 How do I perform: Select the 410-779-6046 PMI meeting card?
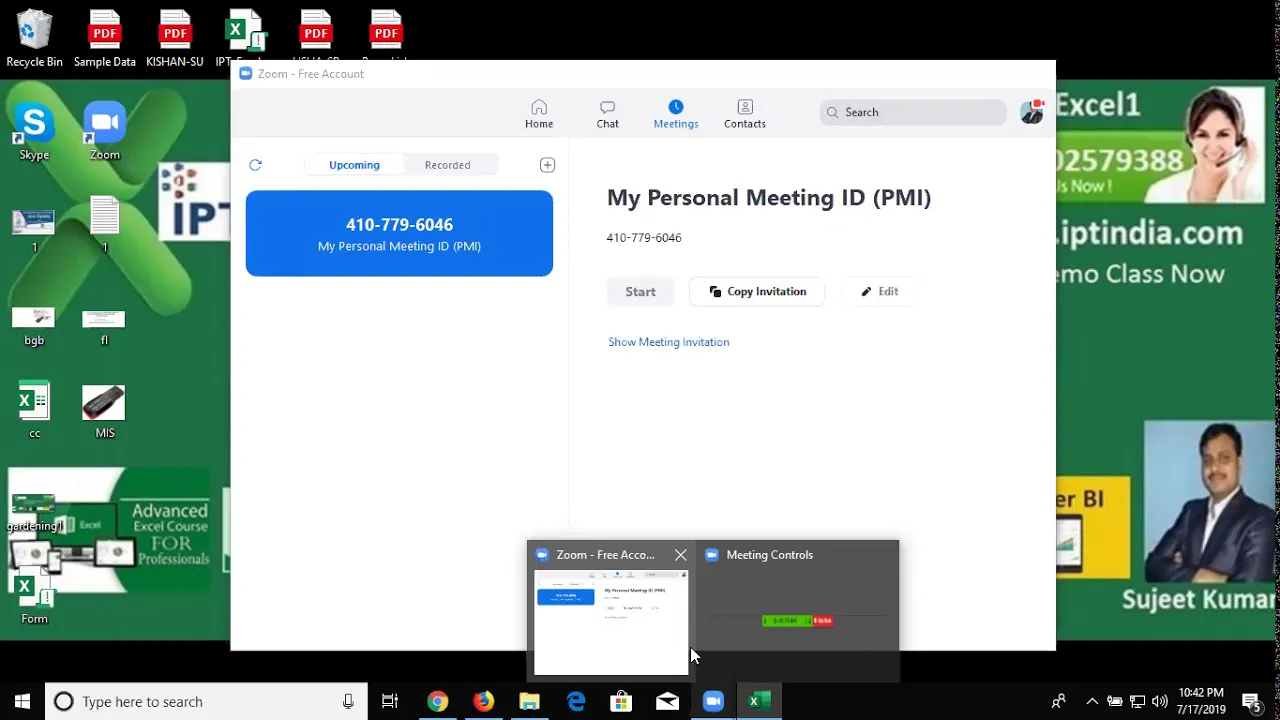399,233
